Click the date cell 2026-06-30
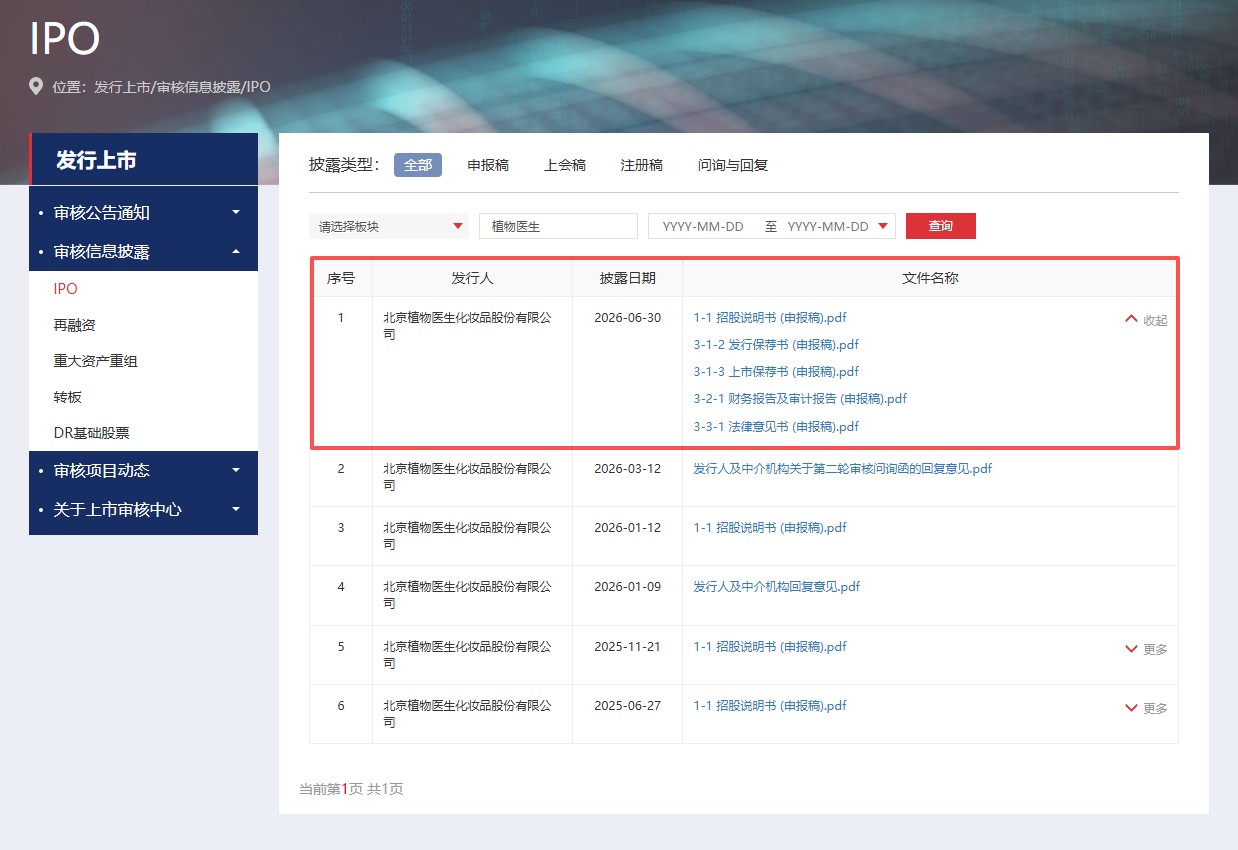The image size is (1238, 850). (x=627, y=318)
